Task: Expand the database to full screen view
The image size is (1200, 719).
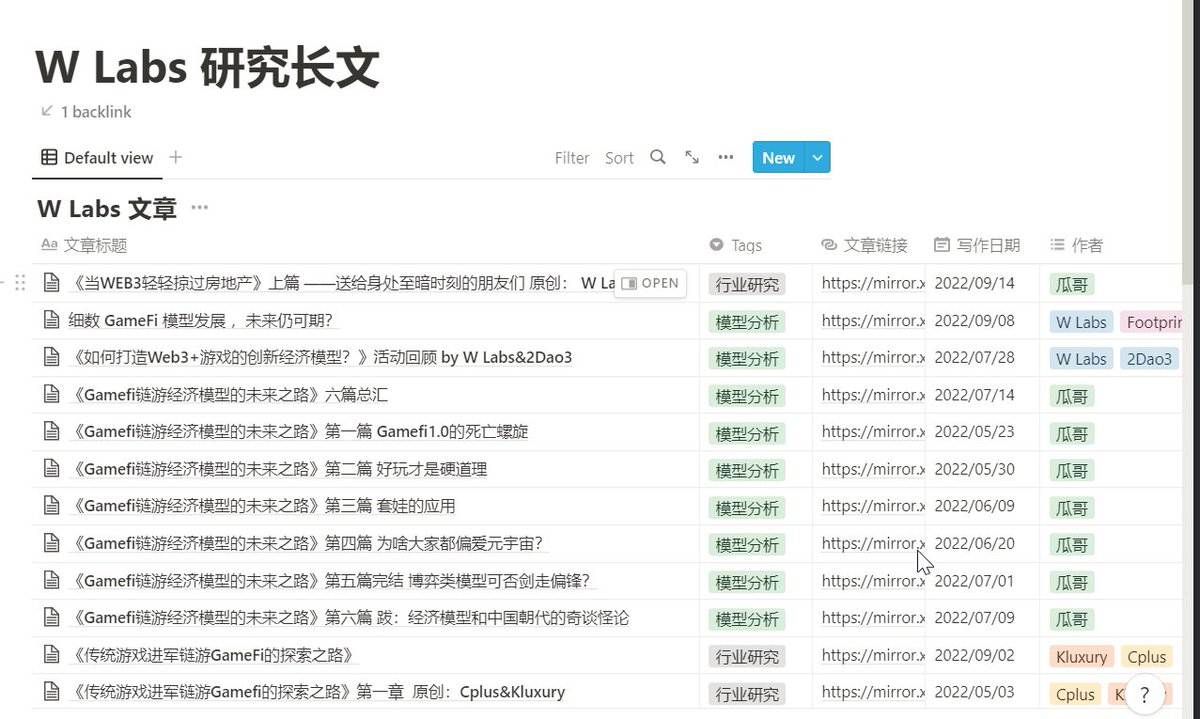Action: [692, 157]
